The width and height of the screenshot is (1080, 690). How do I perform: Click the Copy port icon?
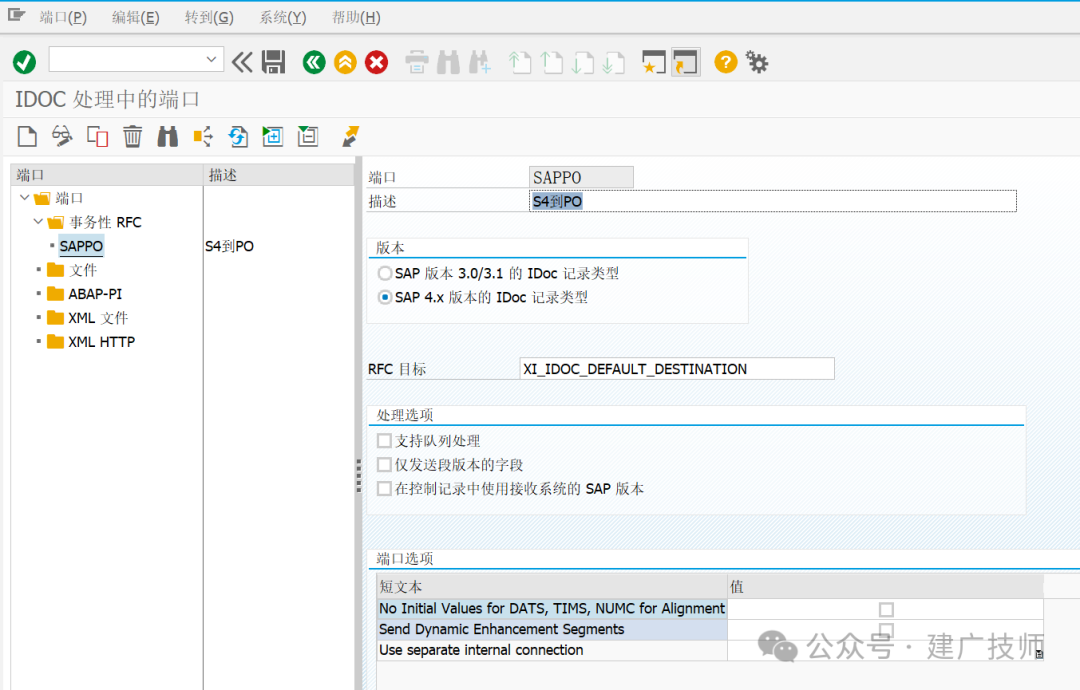coord(97,136)
